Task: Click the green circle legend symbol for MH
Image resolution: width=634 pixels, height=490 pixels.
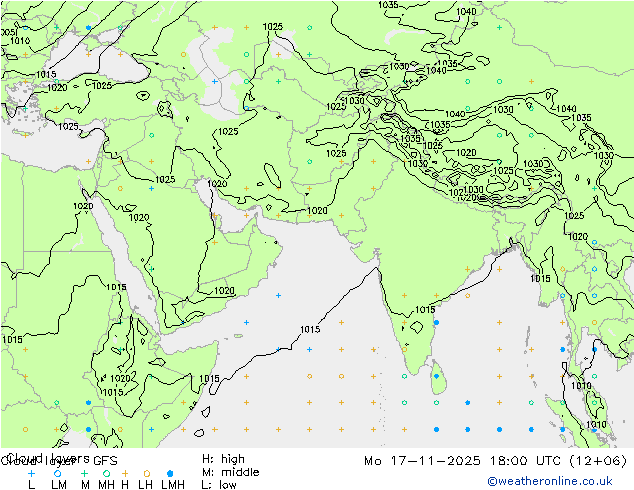Action: 106,473
